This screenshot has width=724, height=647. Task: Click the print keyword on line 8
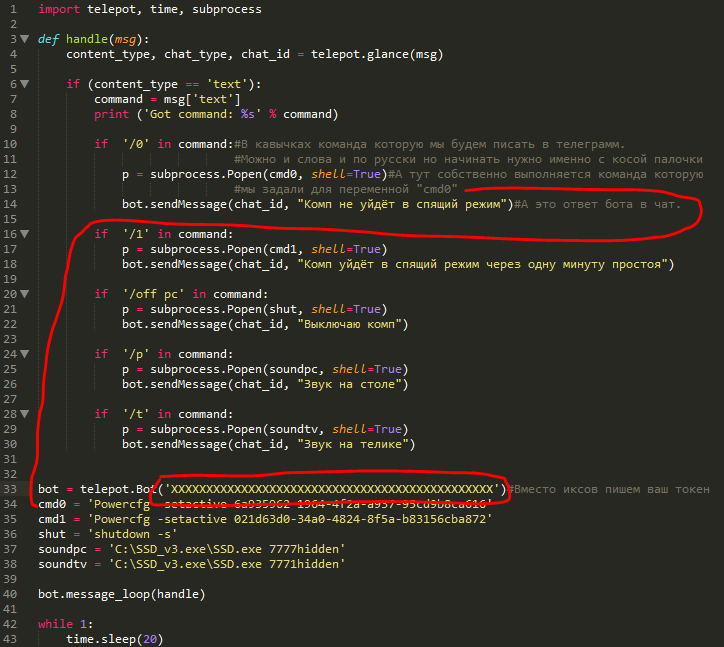111,114
